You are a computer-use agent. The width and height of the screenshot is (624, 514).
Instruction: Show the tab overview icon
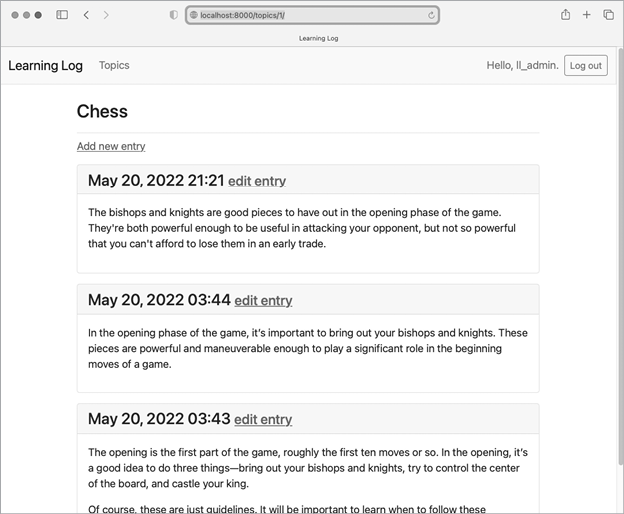[x=608, y=15]
